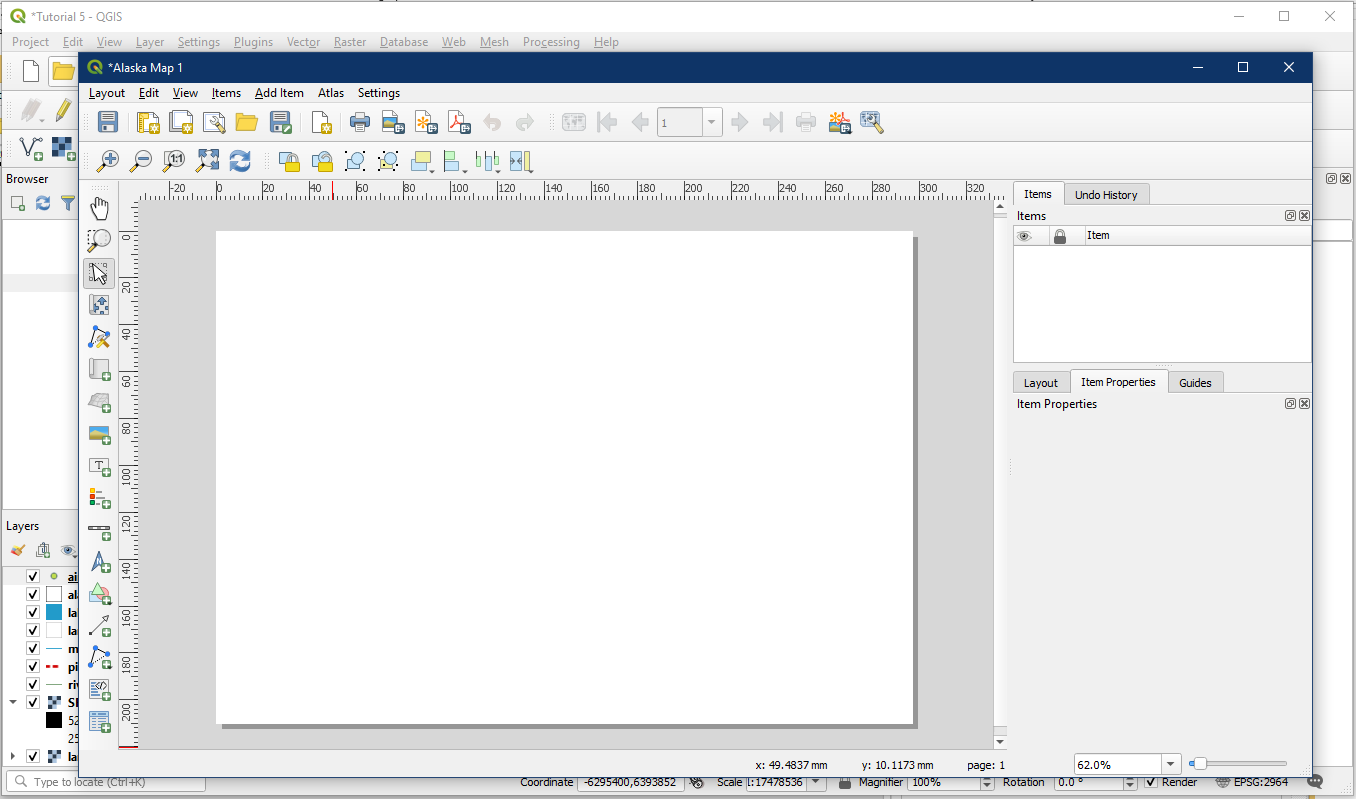
Task: Select the Add North Arrow tool
Action: pos(99,562)
